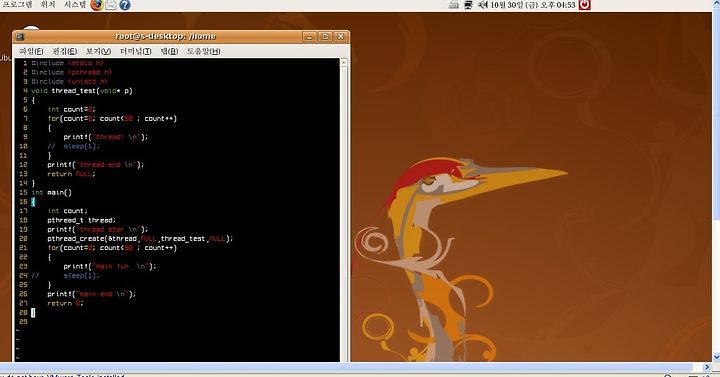720x377 pixels.
Task: Minimize the root@s-desktop terminal window
Action: tap(309, 37)
